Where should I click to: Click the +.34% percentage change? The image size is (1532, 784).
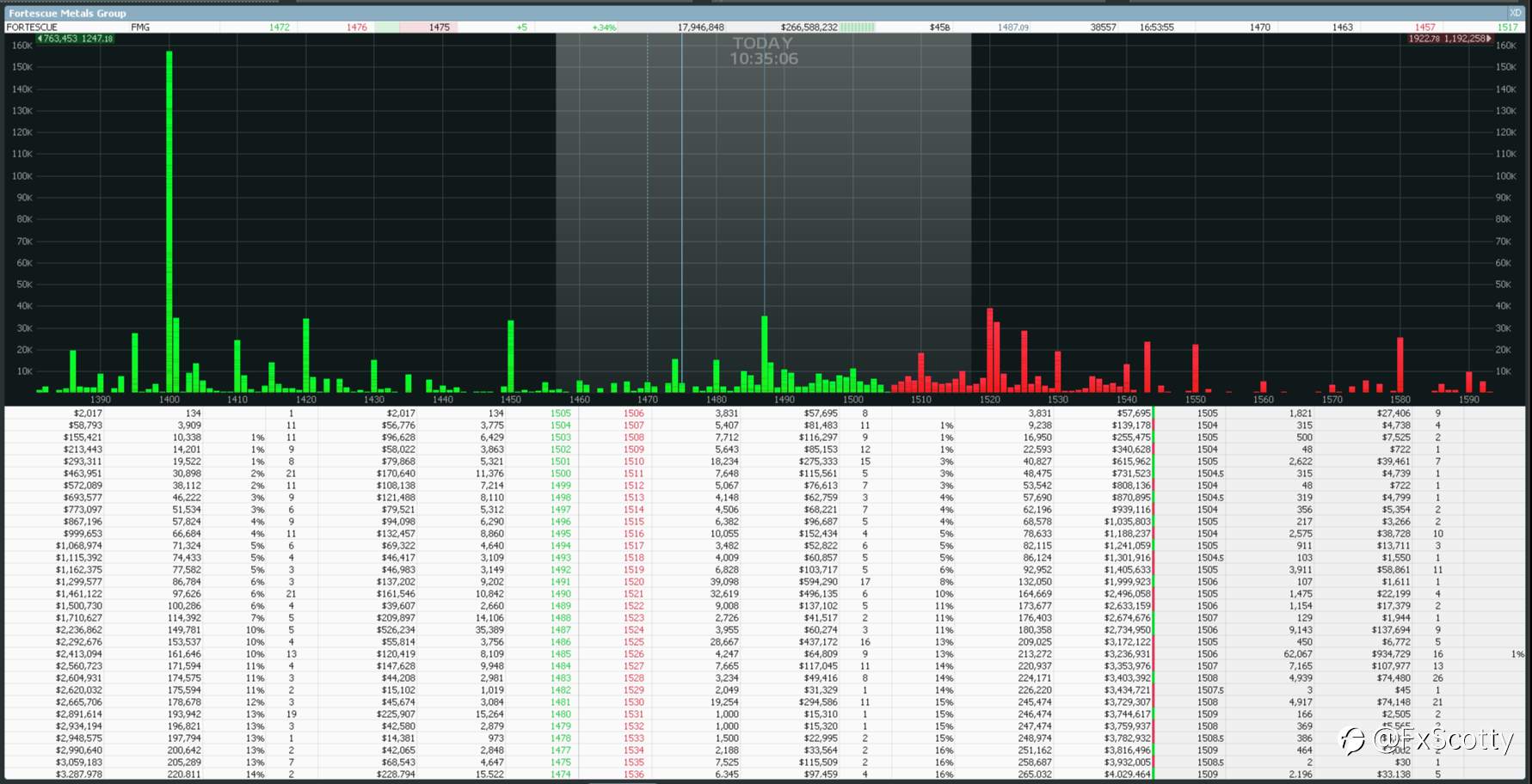pos(604,28)
